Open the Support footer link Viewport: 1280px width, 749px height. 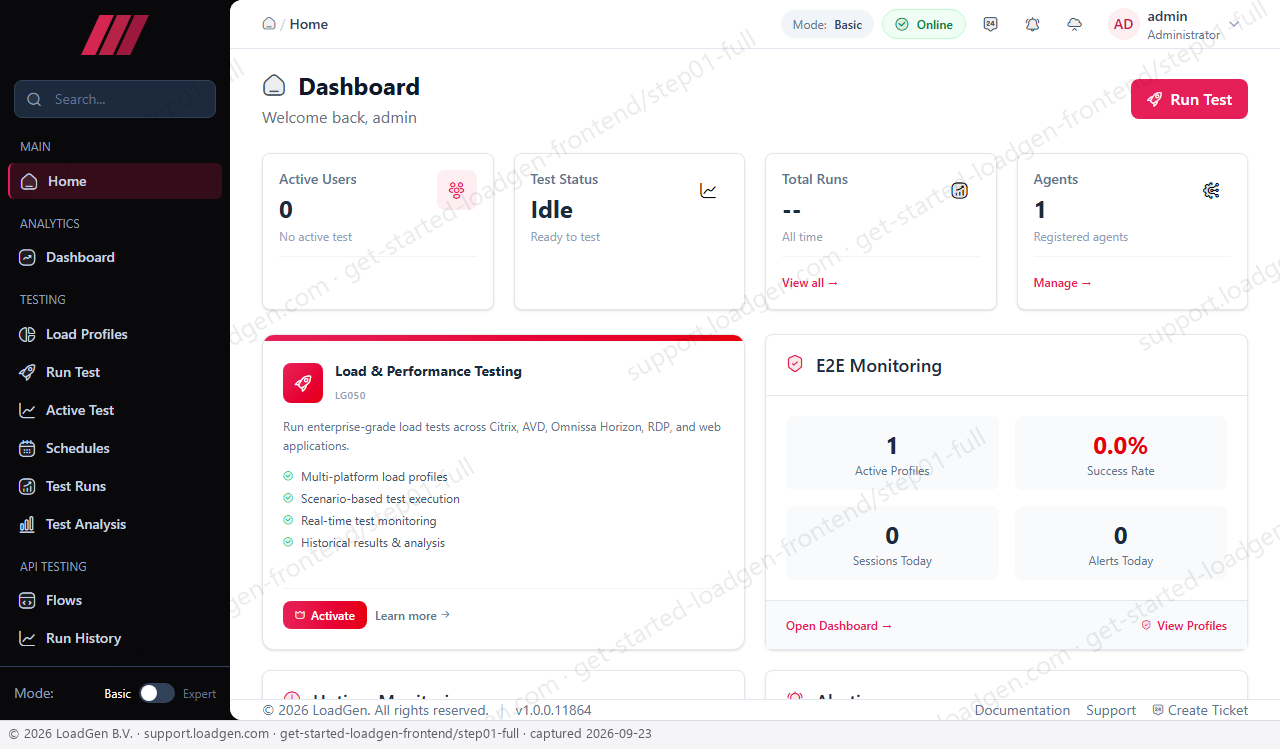[1111, 710]
